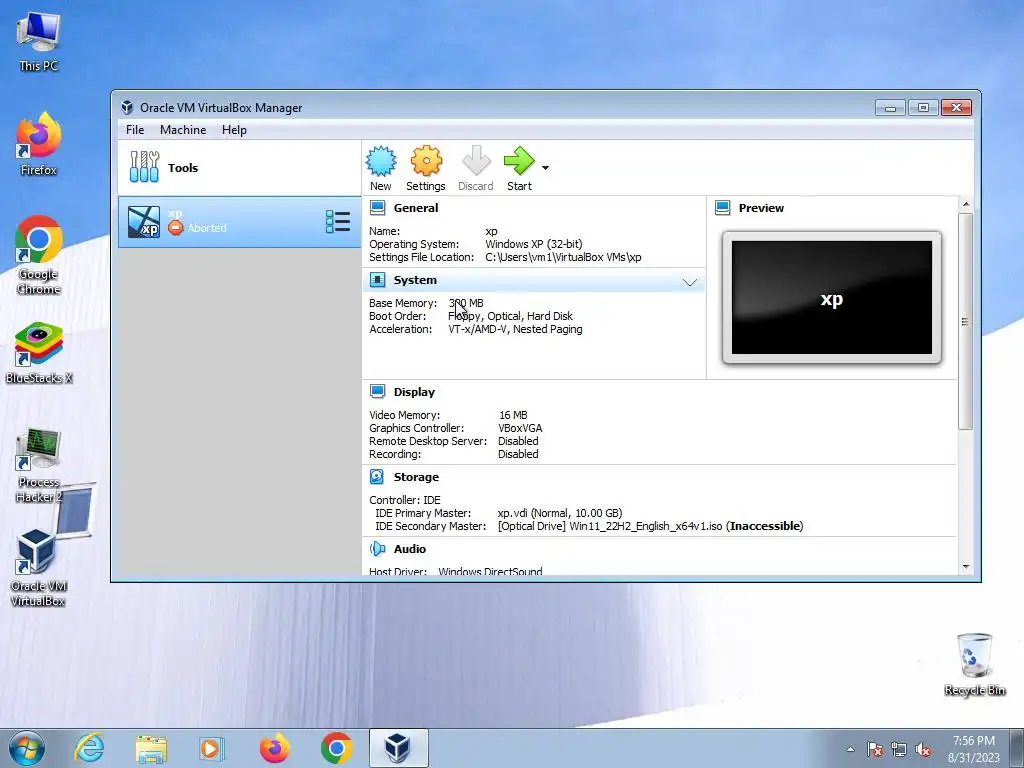Click the Action Center flag tray icon
Viewport: 1024px width, 768px height.
[x=875, y=749]
